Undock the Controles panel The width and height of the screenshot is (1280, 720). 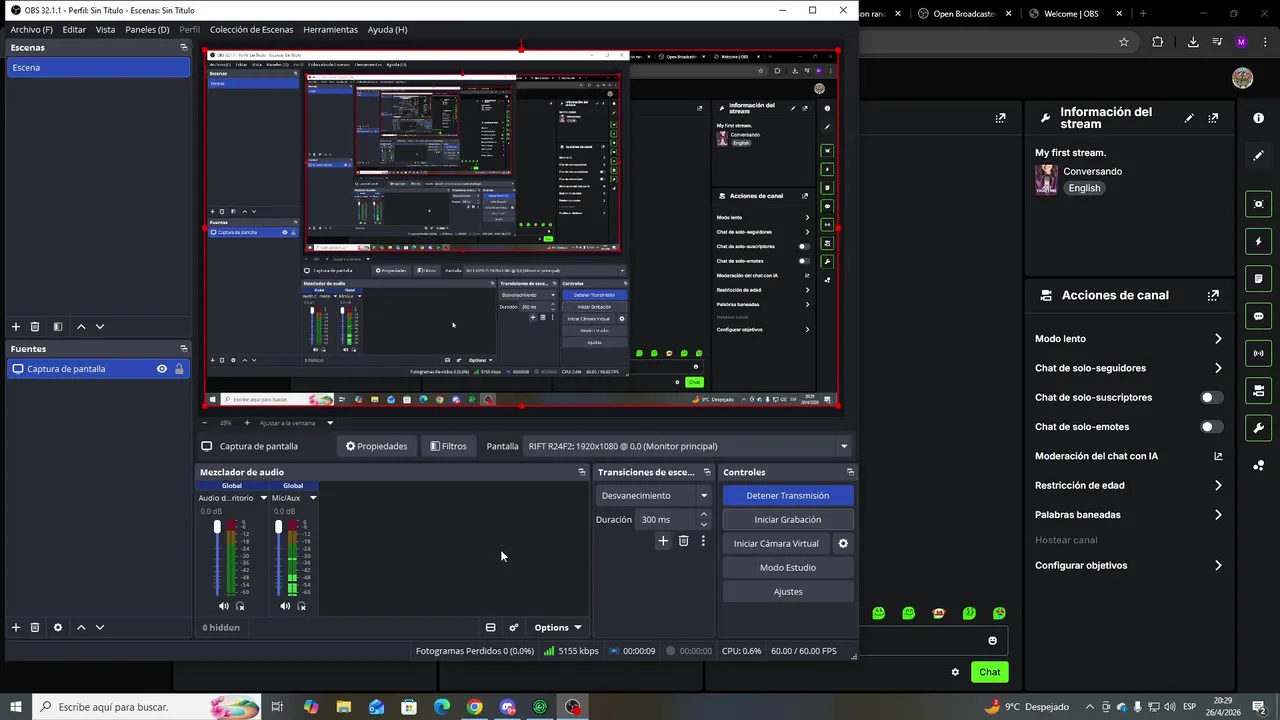tap(850, 472)
